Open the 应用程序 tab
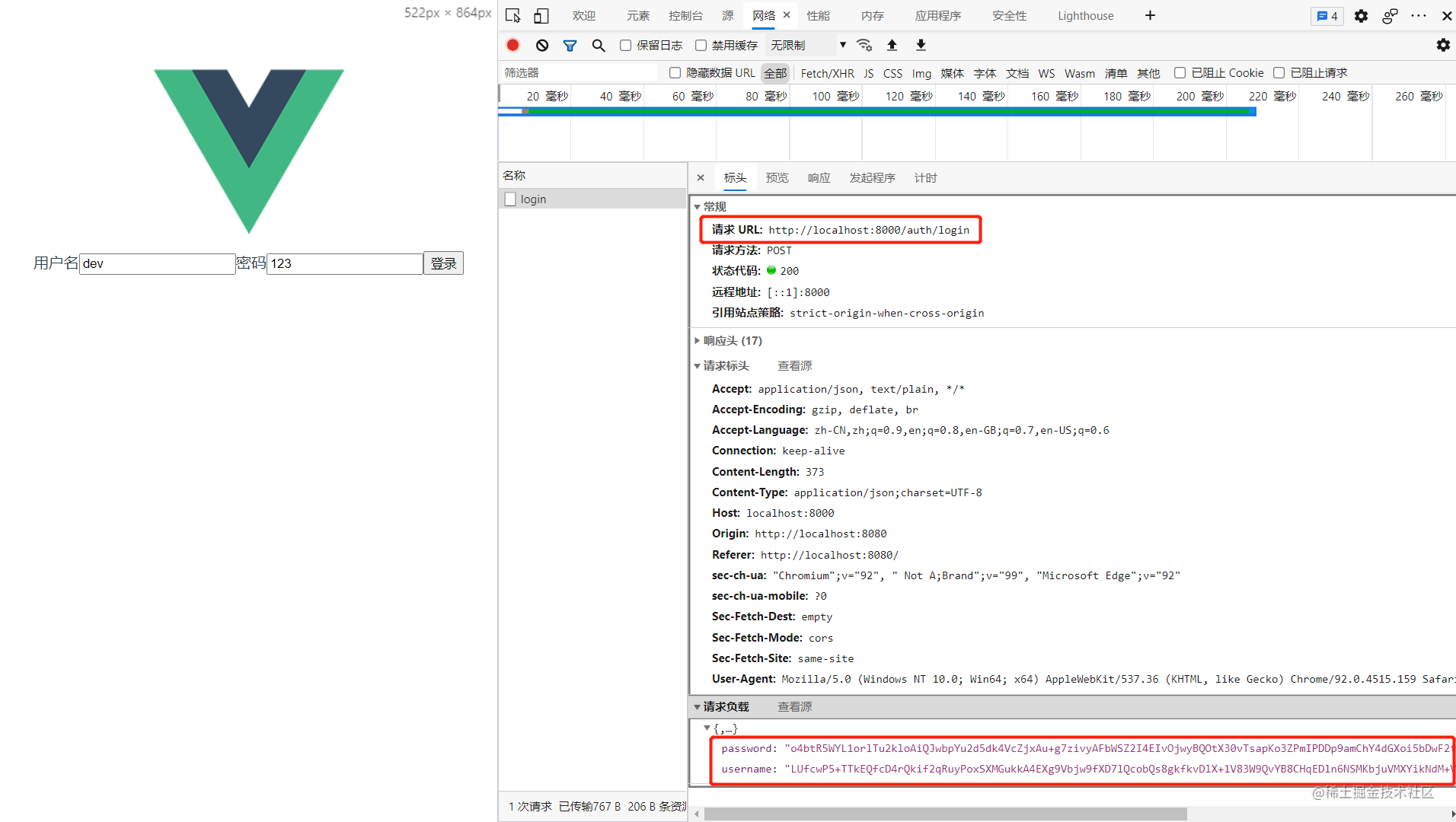Image resolution: width=1456 pixels, height=822 pixels. pyautogui.click(x=938, y=16)
